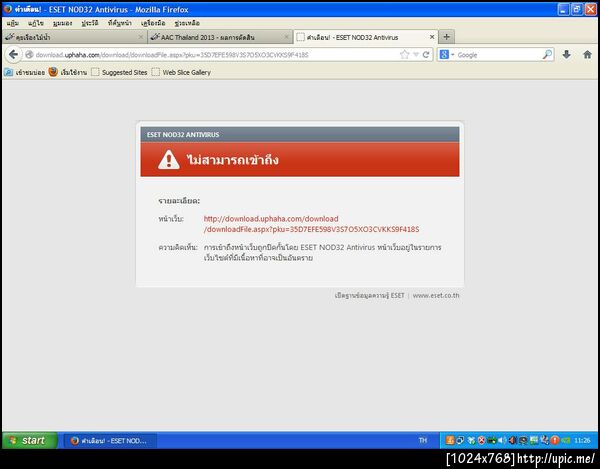Image resolution: width=600 pixels, height=469 pixels.
Task: Click the TH language indicator
Action: 422,440
